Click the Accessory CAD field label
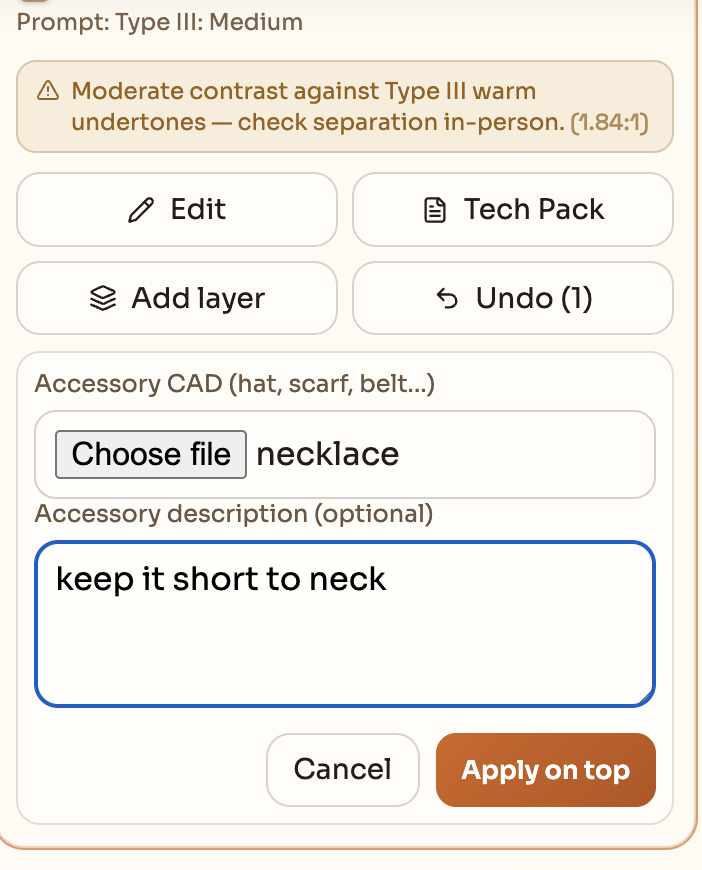This screenshot has height=870, width=702. tap(235, 383)
